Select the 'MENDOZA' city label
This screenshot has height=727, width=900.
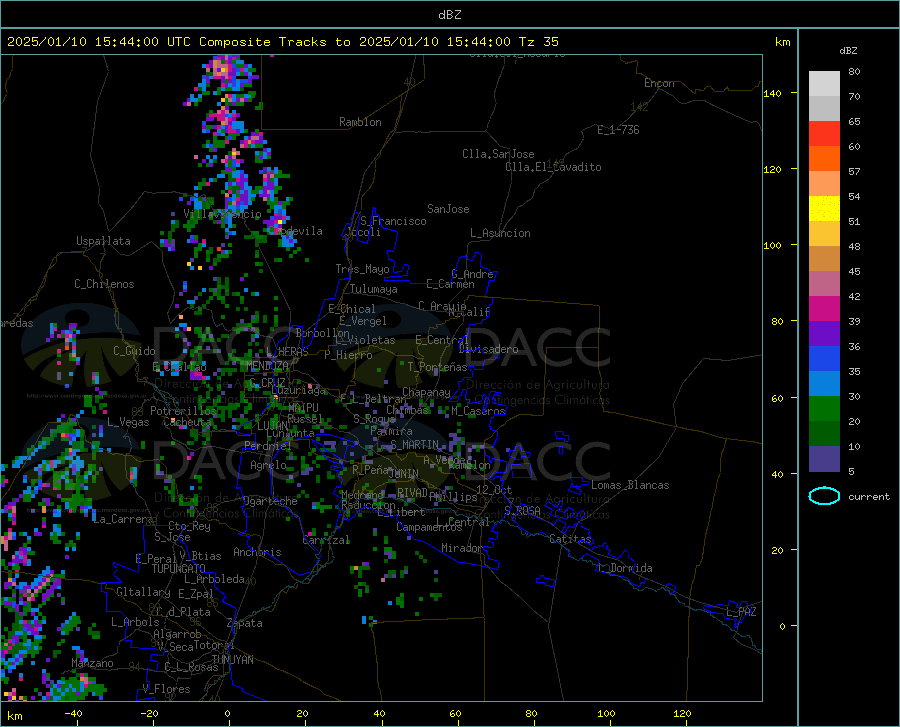click(267, 366)
